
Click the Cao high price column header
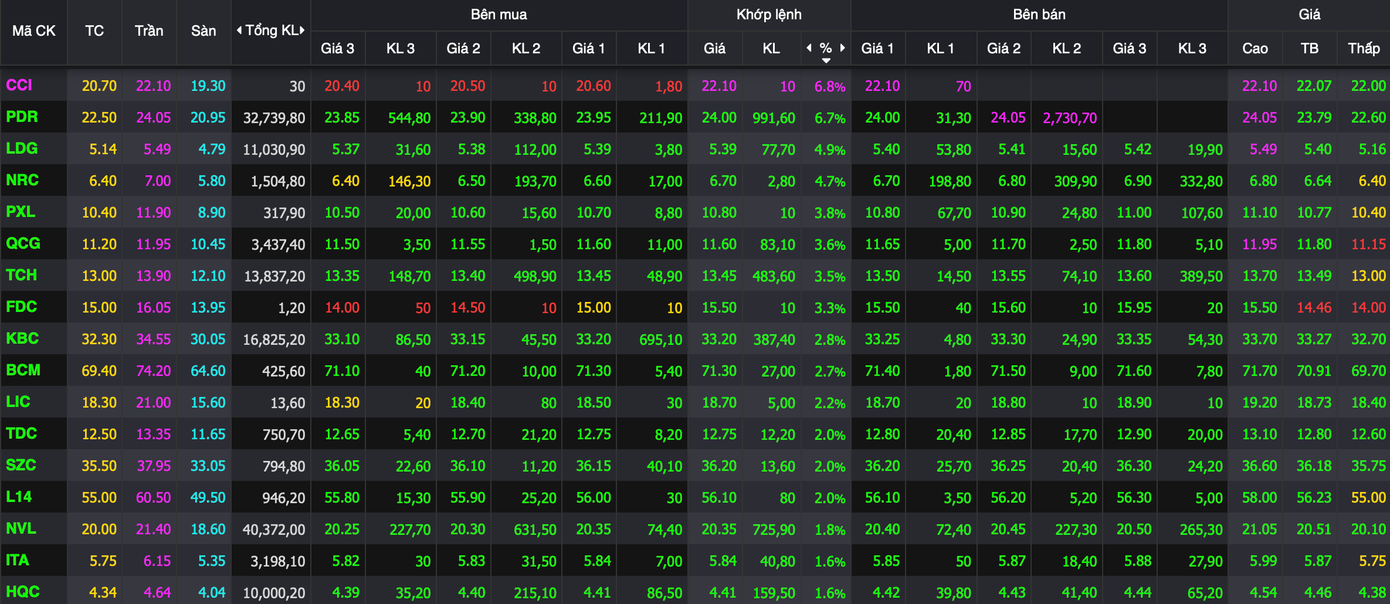coord(1255,48)
